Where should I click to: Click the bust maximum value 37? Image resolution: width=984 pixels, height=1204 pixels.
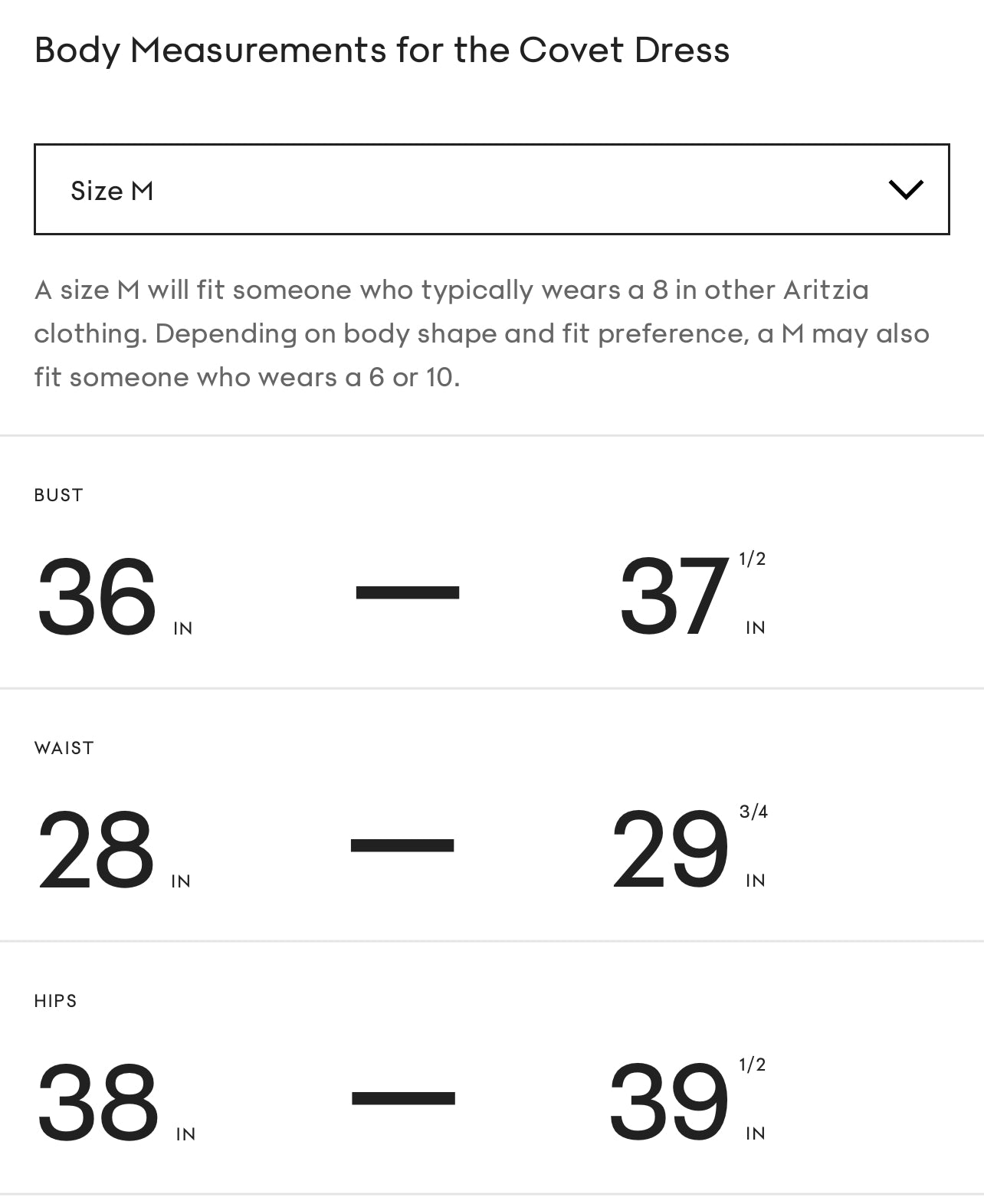673,597
